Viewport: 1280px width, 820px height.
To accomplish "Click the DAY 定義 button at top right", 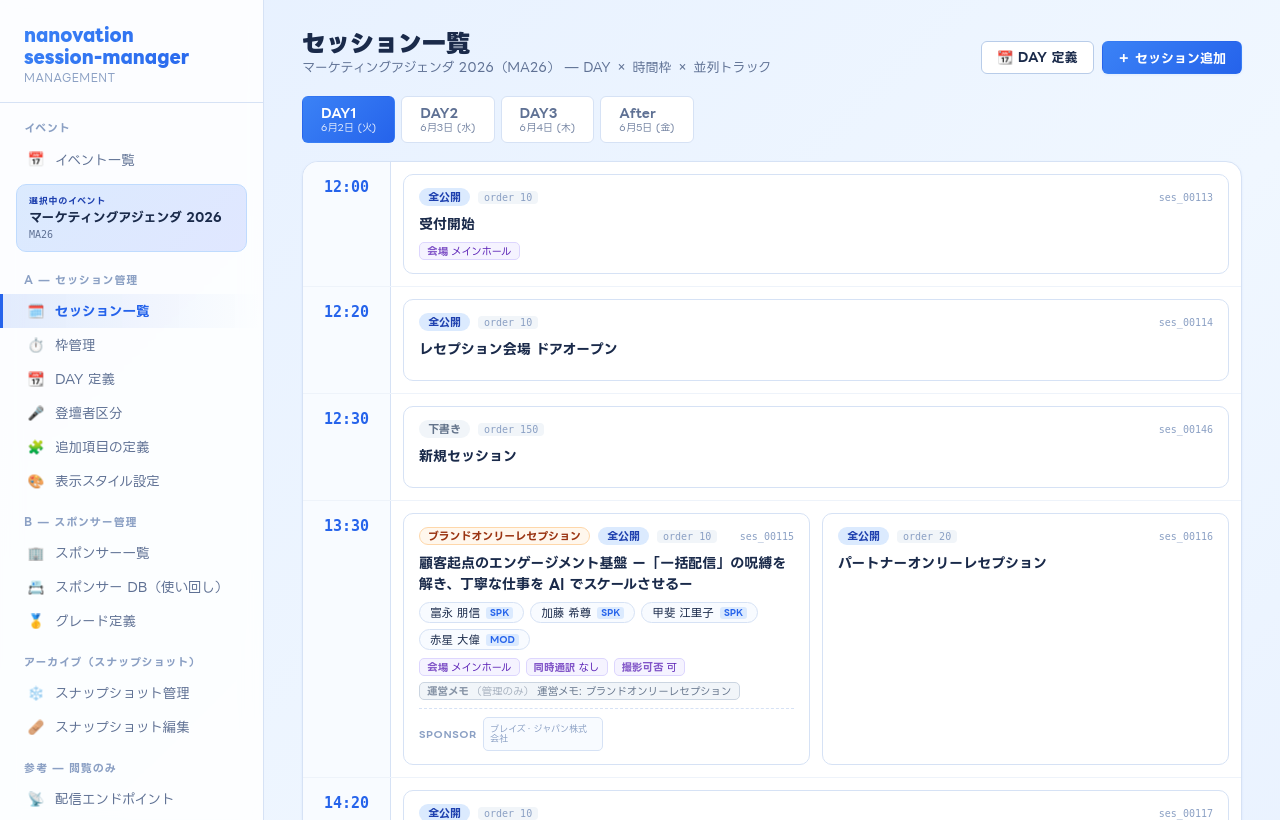I will click(x=1037, y=58).
